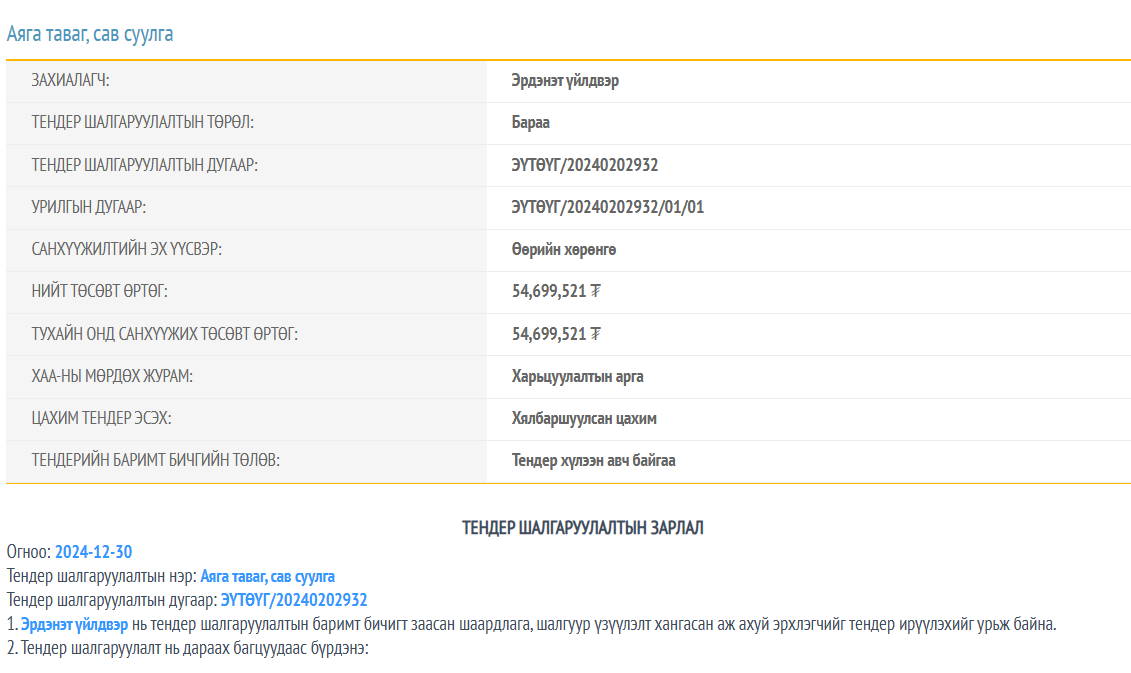Select invitation number ЭУТӨҮГ/20240202932/01/01
This screenshot has width=1131, height=673.
point(608,208)
